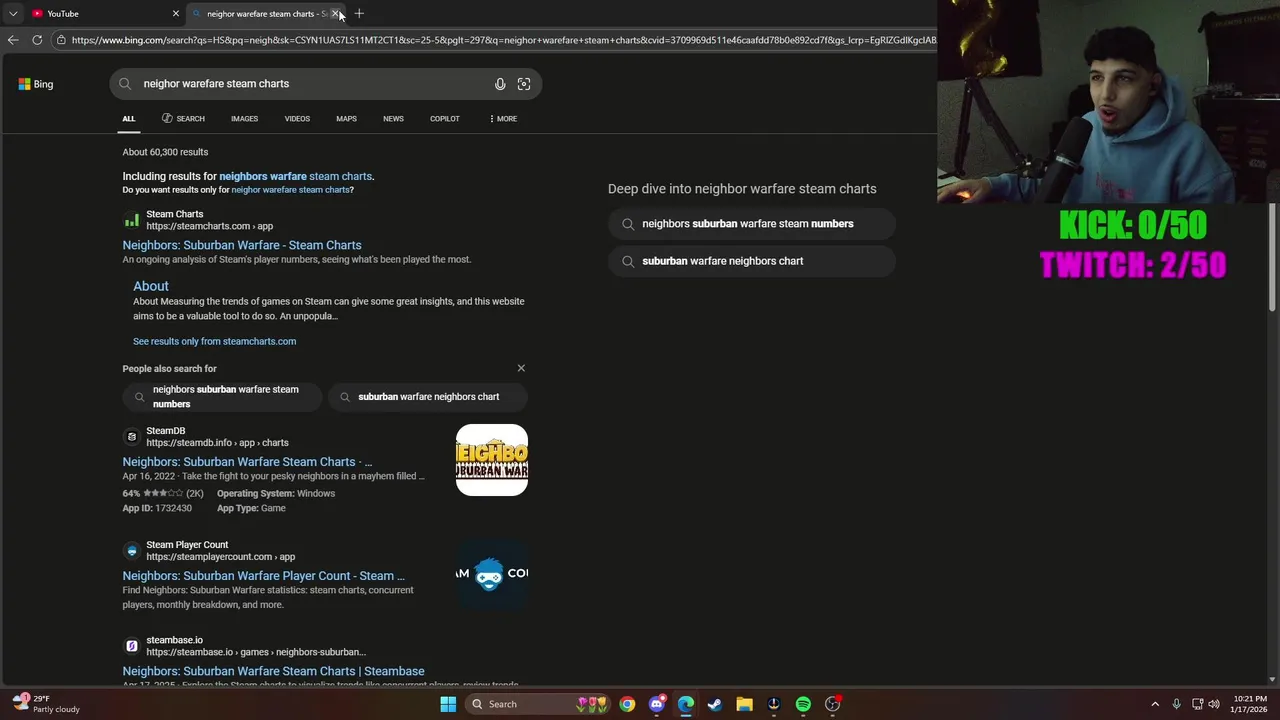This screenshot has height=720, width=1280.
Task: Click the browser back arrow
Action: 13,40
